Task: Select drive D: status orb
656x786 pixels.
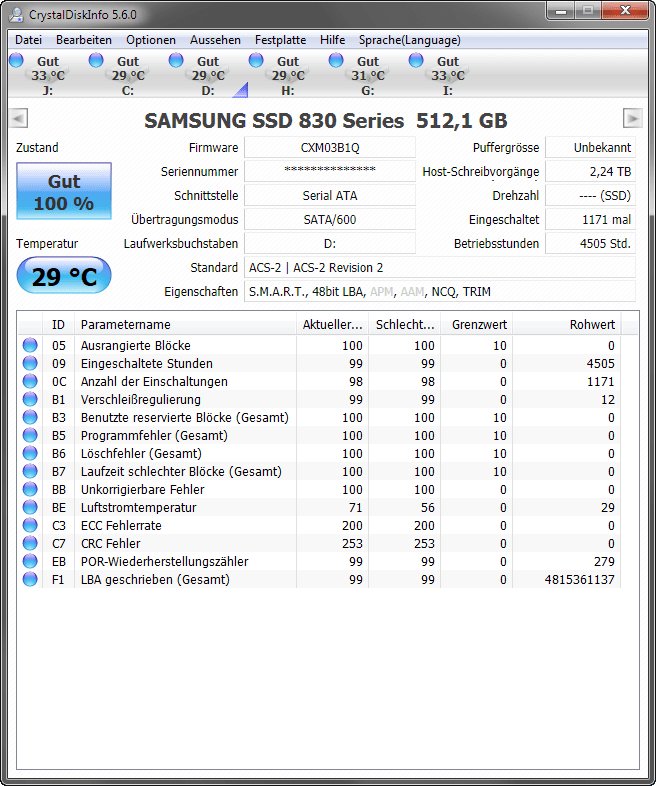Action: [x=176, y=60]
